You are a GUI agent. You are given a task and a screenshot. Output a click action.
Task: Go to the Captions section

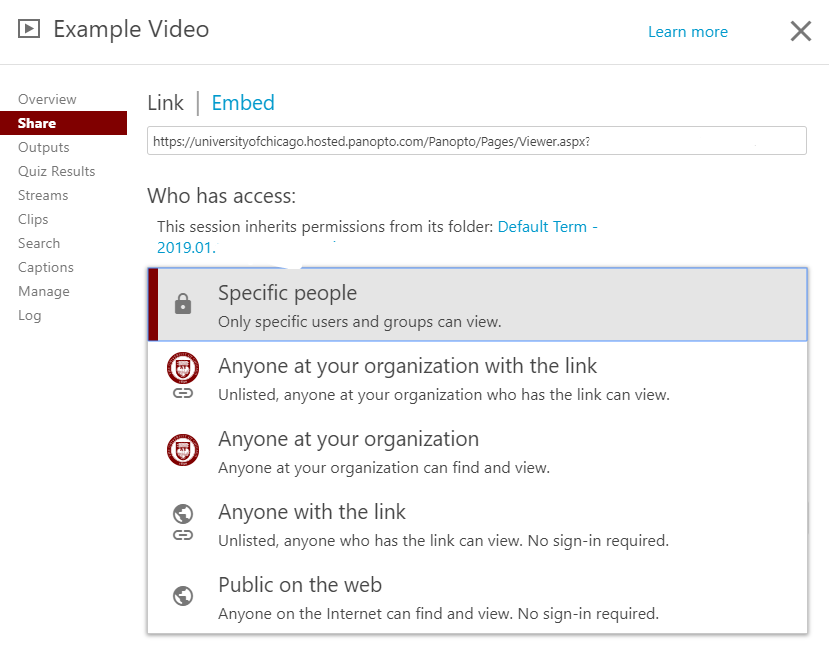click(x=46, y=268)
